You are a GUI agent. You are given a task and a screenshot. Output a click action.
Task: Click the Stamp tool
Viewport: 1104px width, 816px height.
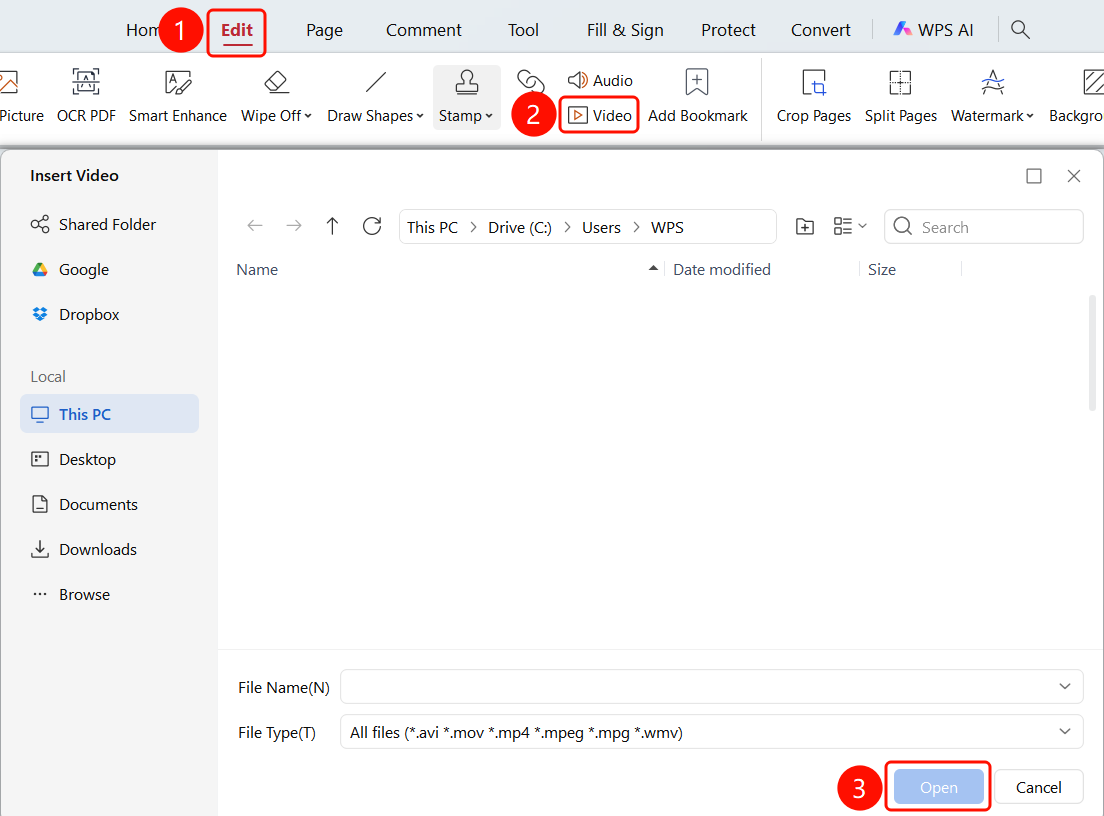coord(466,96)
